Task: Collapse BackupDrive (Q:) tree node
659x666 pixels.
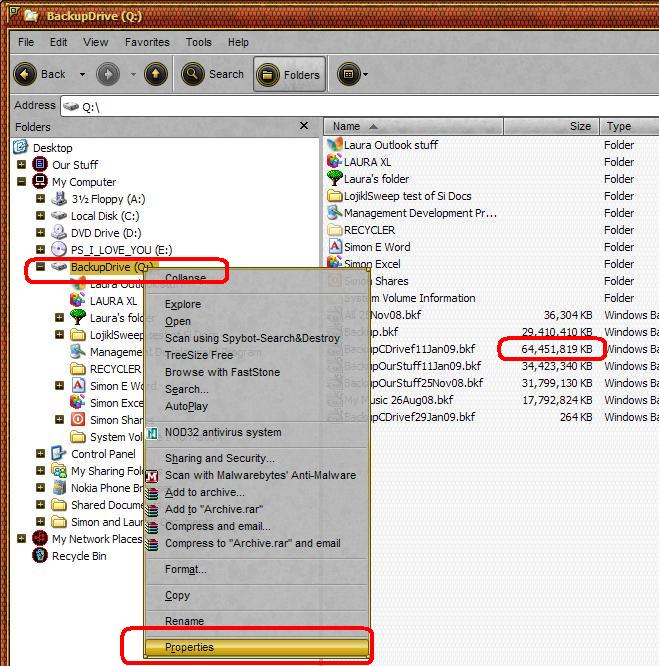Action: click(x=40, y=267)
